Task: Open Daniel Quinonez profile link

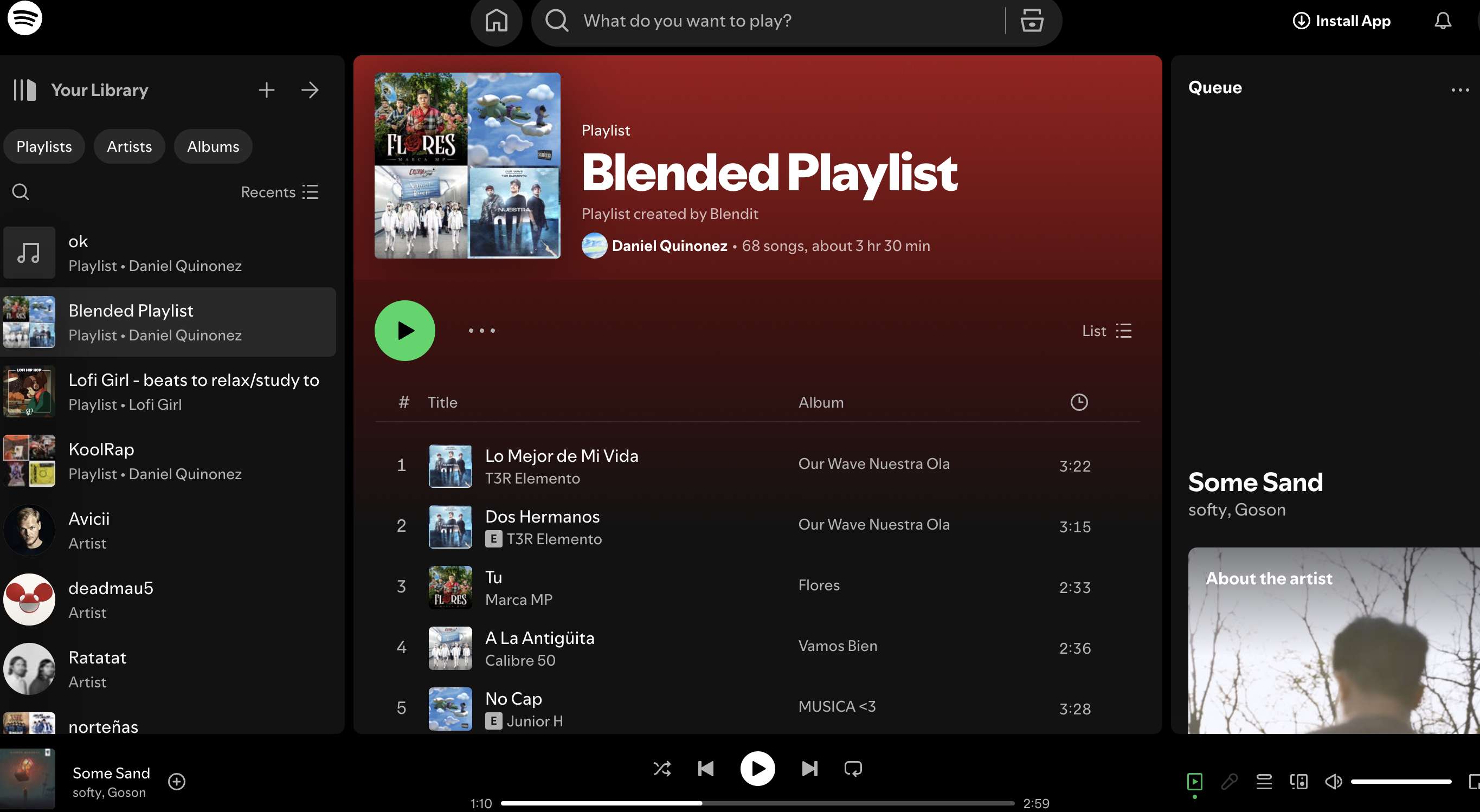Action: coord(669,246)
